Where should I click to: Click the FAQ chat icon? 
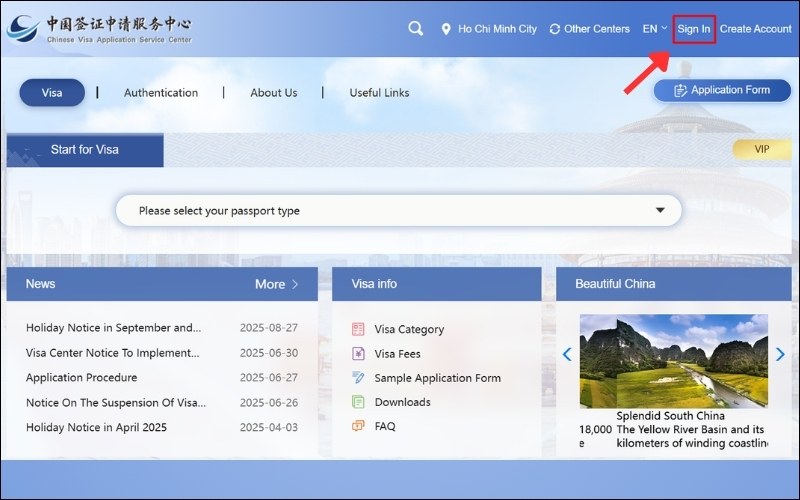(359, 426)
